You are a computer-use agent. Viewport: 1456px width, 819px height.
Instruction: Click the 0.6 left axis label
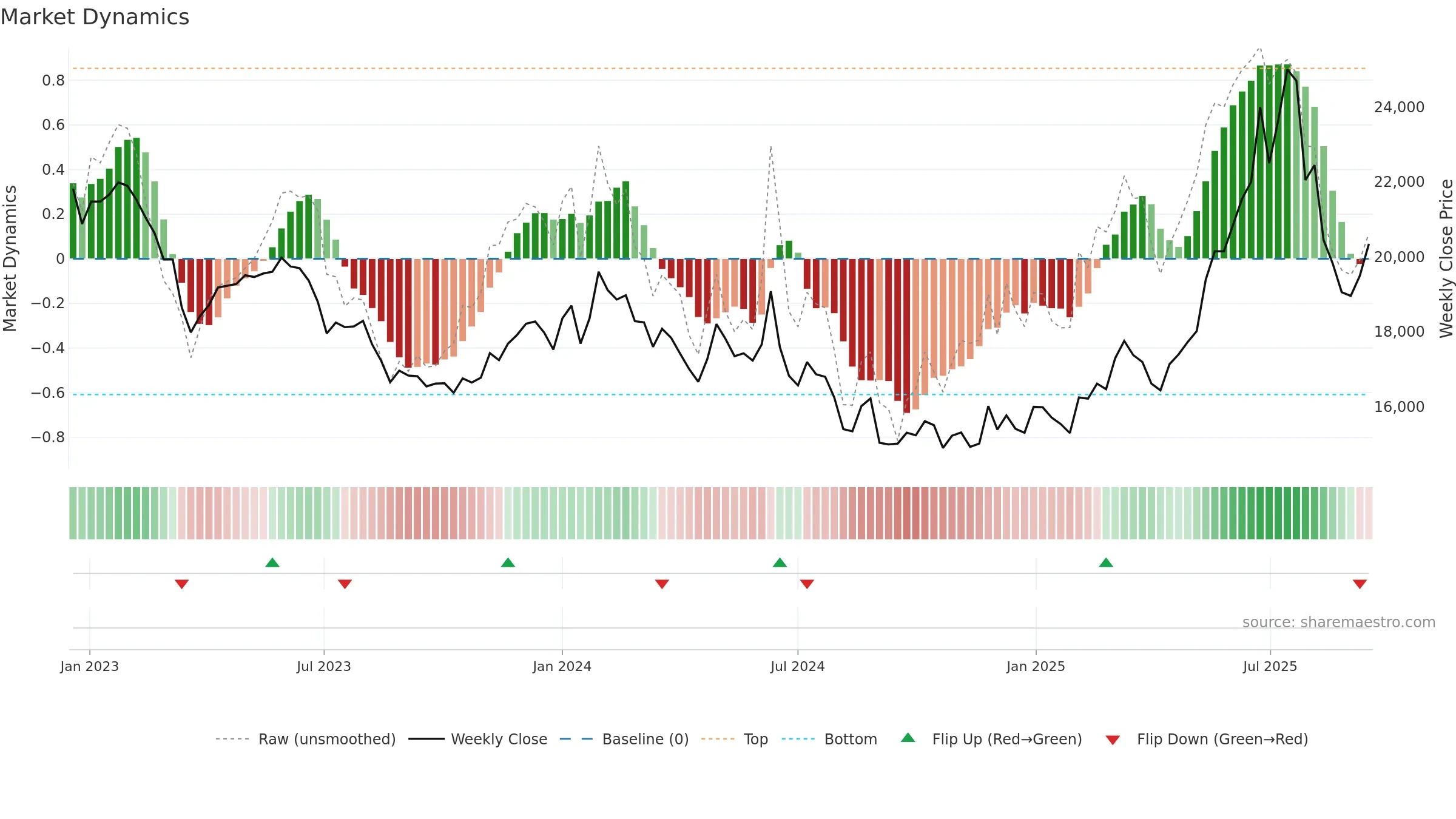click(53, 125)
